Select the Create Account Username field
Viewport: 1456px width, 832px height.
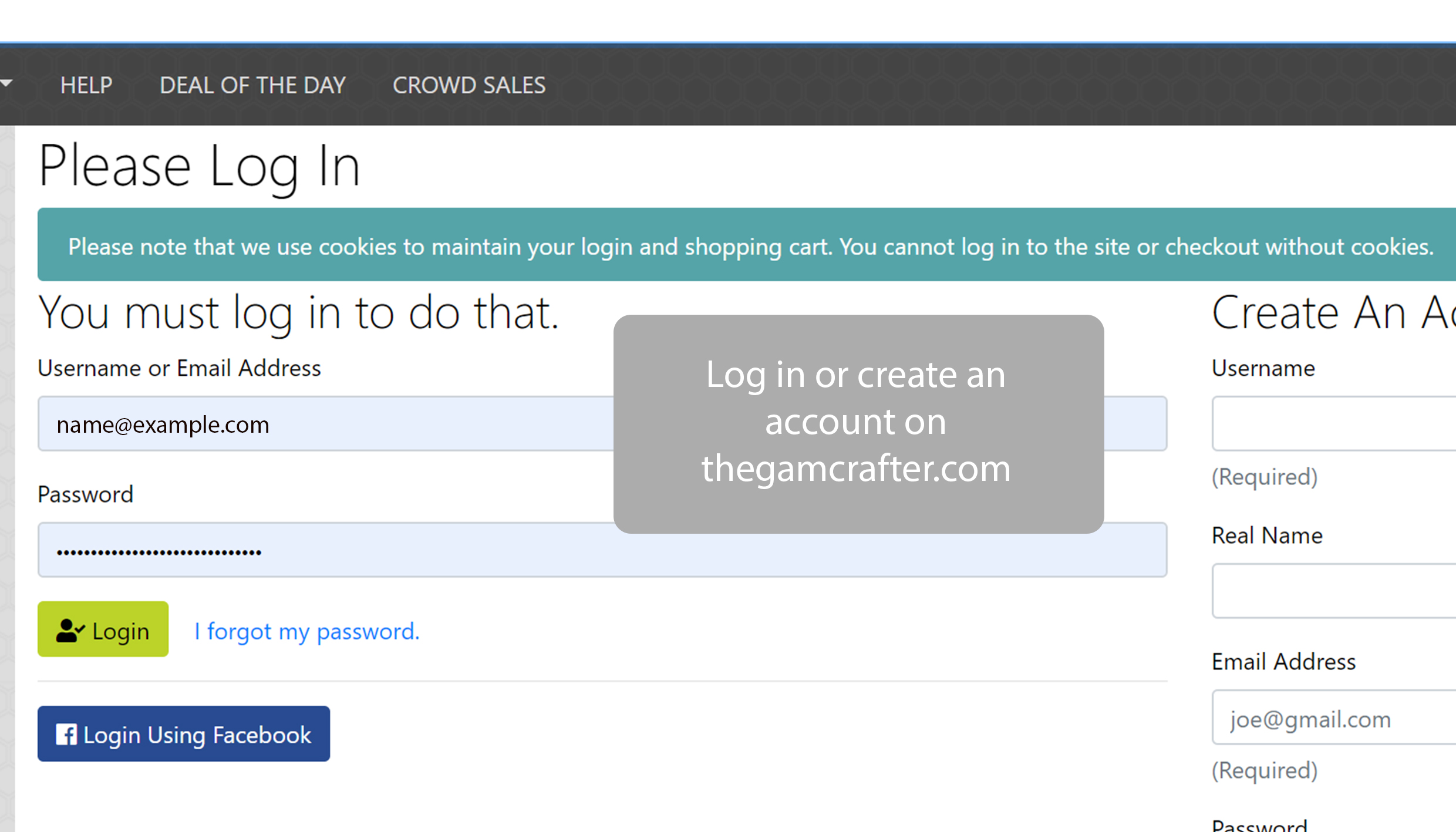tap(1333, 424)
